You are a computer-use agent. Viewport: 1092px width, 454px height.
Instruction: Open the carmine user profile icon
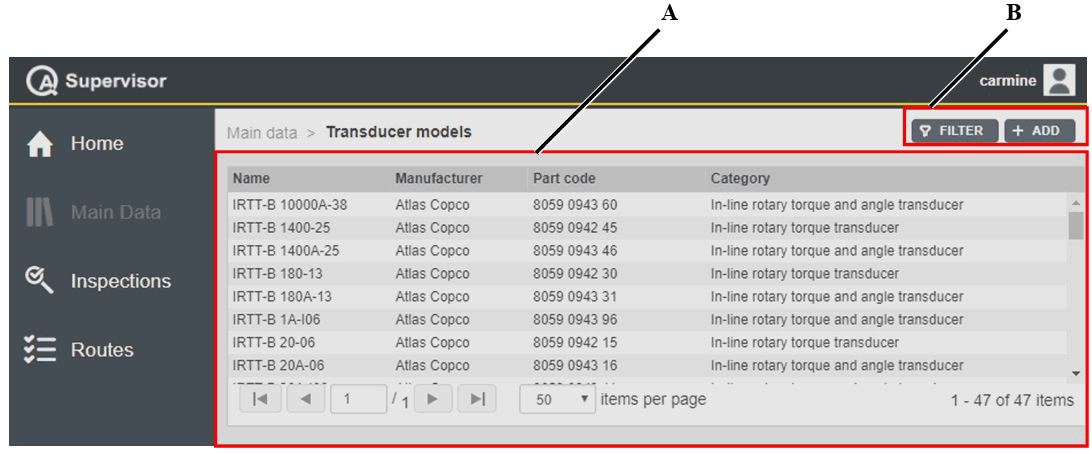tap(1058, 80)
